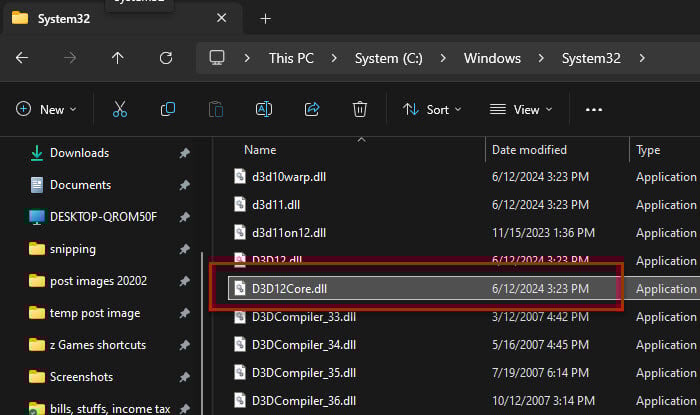The height and width of the screenshot is (415, 700).
Task: Click the d3d11on12.dll file icon
Action: (240, 232)
